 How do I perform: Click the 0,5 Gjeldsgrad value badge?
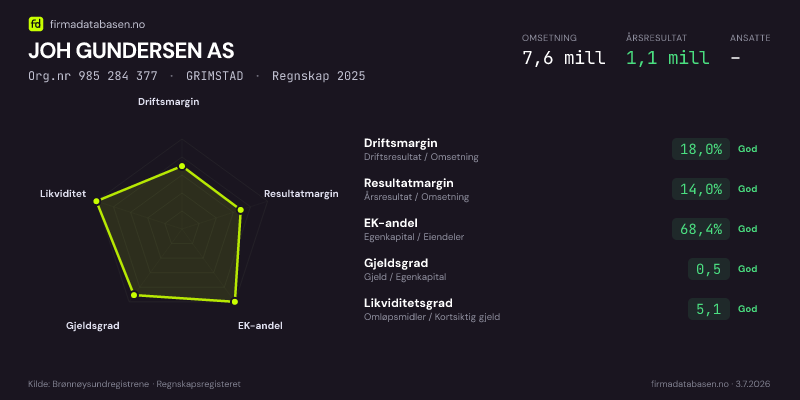(x=709, y=269)
